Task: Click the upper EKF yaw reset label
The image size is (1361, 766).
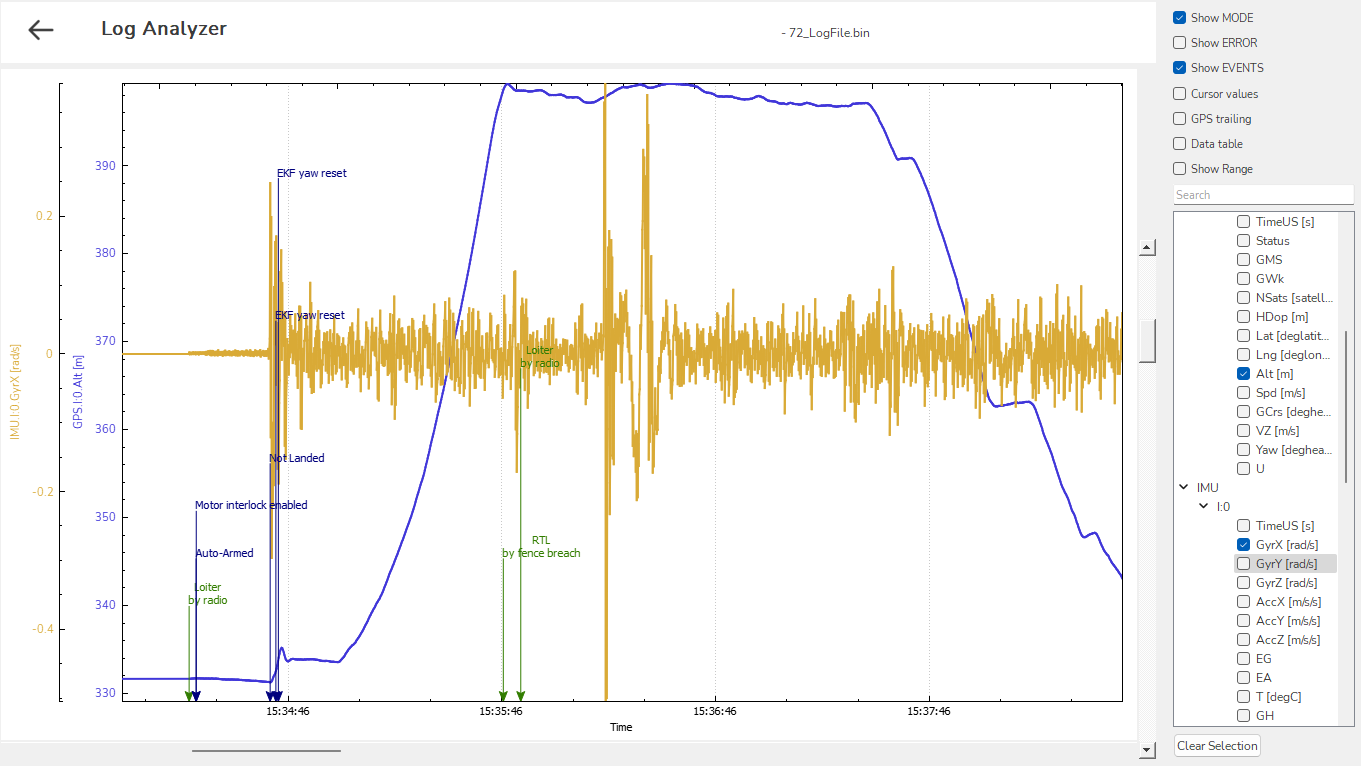Action: coord(312,173)
